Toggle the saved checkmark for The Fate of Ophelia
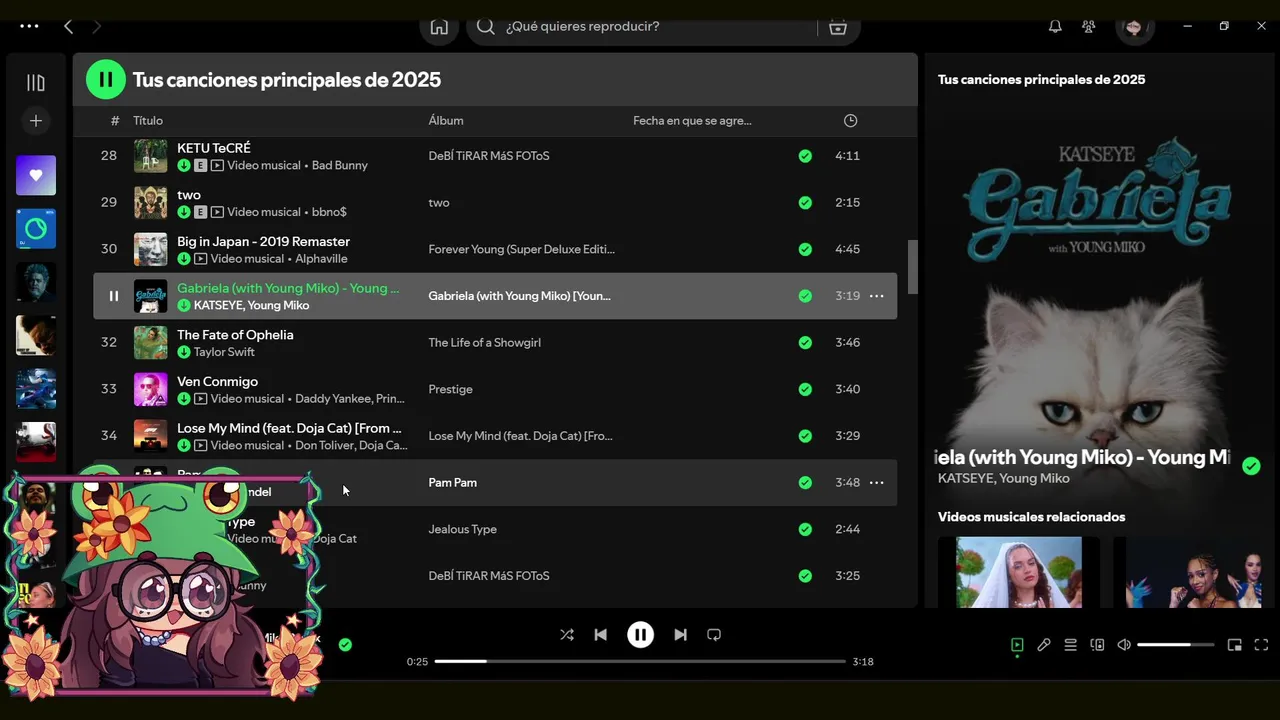The width and height of the screenshot is (1280, 720). click(x=805, y=343)
